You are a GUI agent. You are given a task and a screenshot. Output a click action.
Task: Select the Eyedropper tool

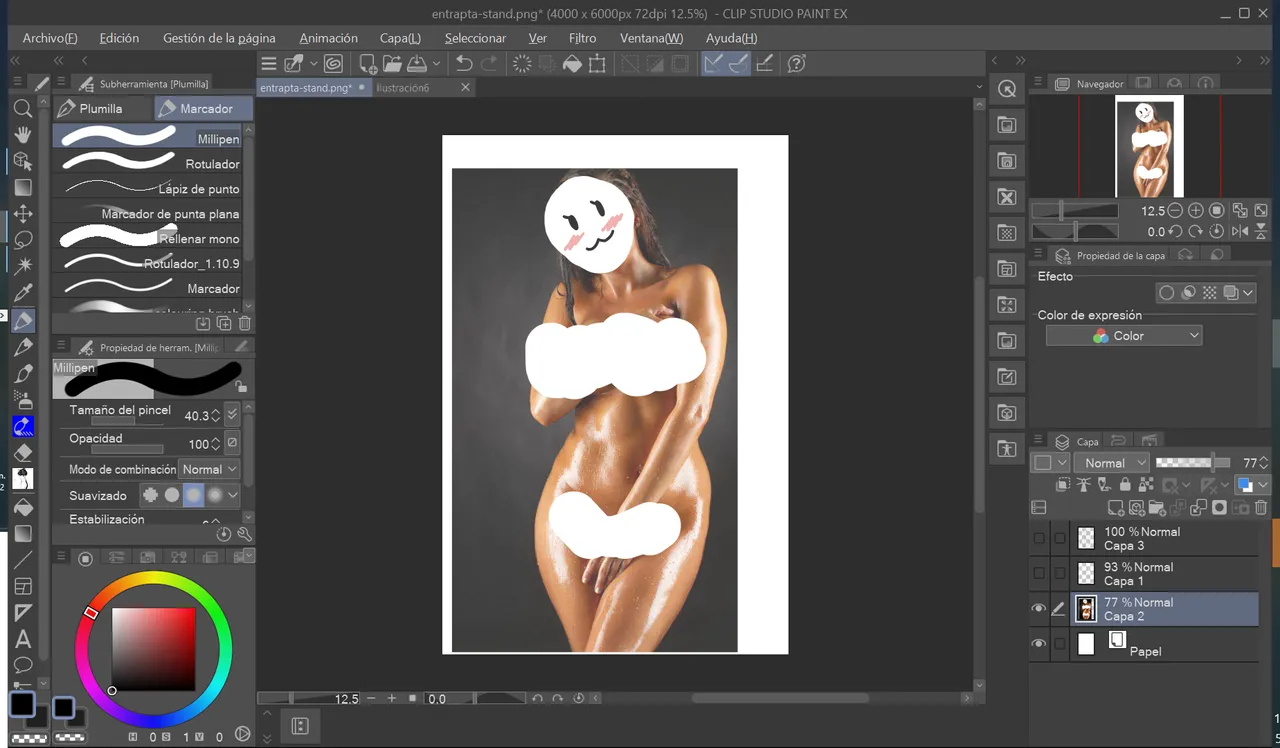pos(23,293)
